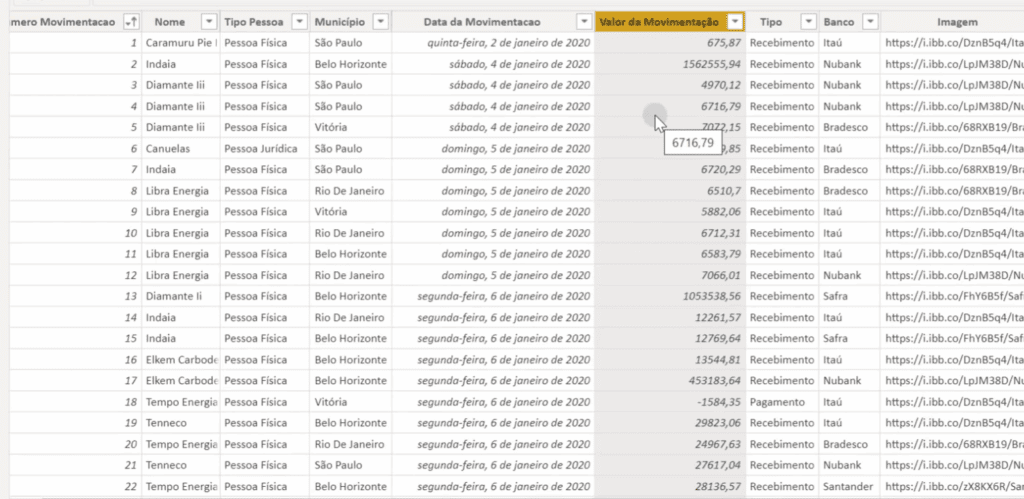This screenshot has width=1024, height=499.
Task: Click value cell 1562555,94
Action: [670, 64]
